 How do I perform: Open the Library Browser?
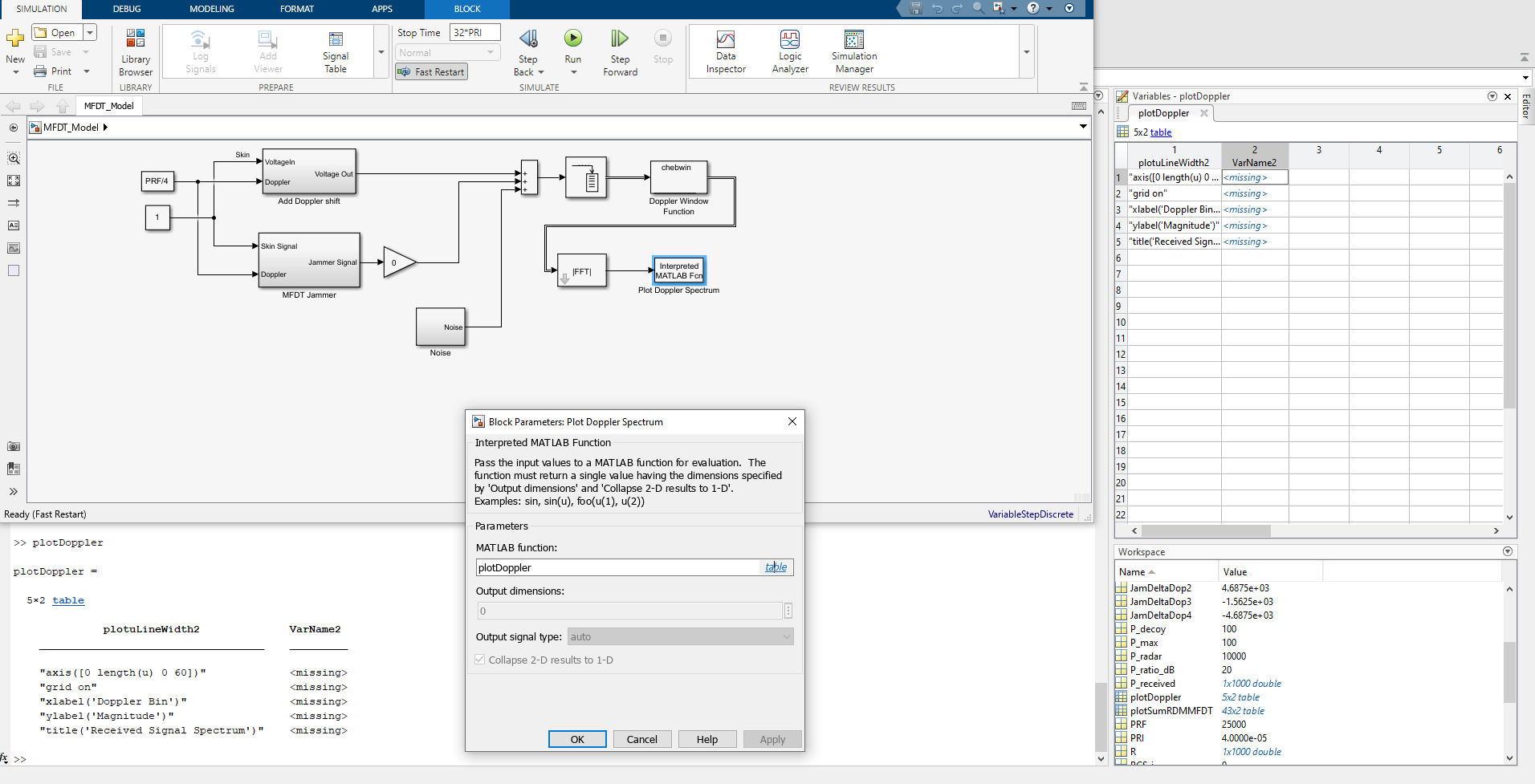coord(135,51)
